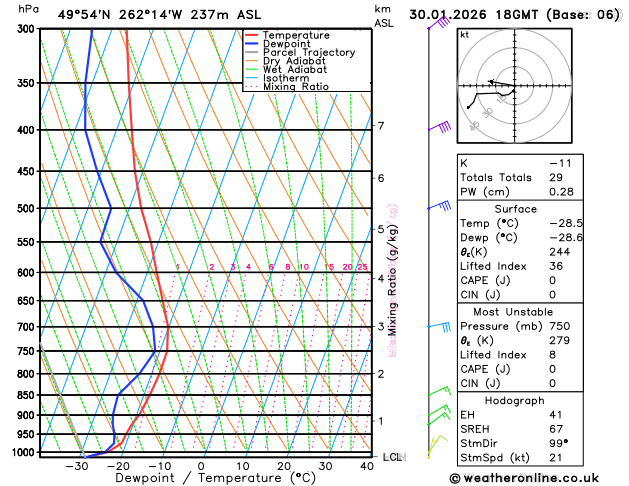Click the station header '49°54'N 262°14'W 237m ASL'

tap(159, 15)
